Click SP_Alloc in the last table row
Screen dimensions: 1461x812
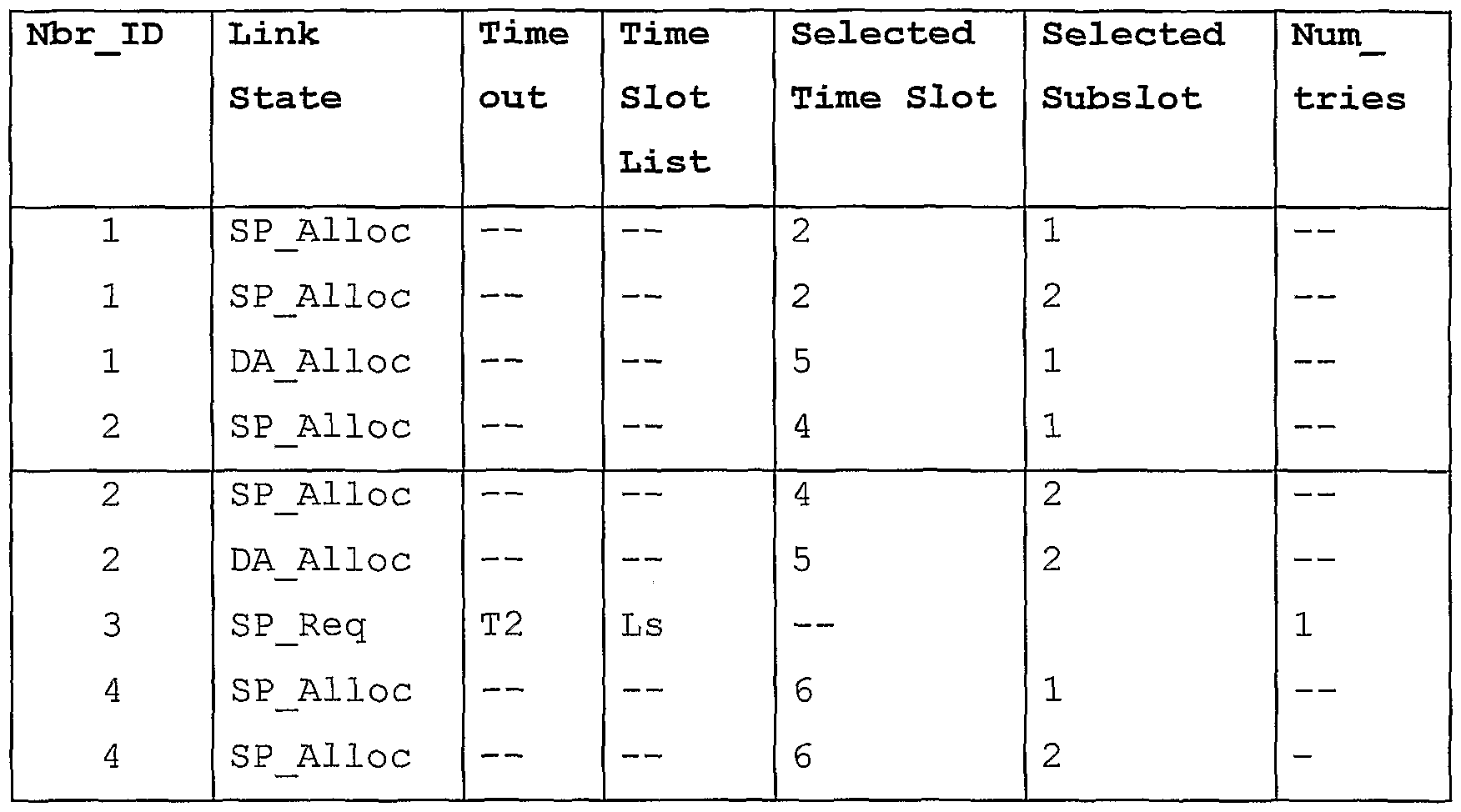click(320, 756)
